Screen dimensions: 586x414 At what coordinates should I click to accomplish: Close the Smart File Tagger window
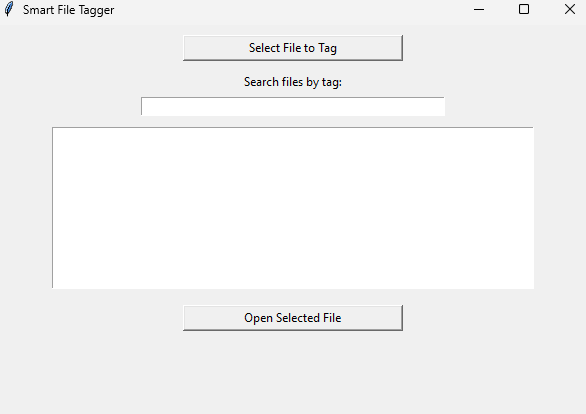pos(570,9)
